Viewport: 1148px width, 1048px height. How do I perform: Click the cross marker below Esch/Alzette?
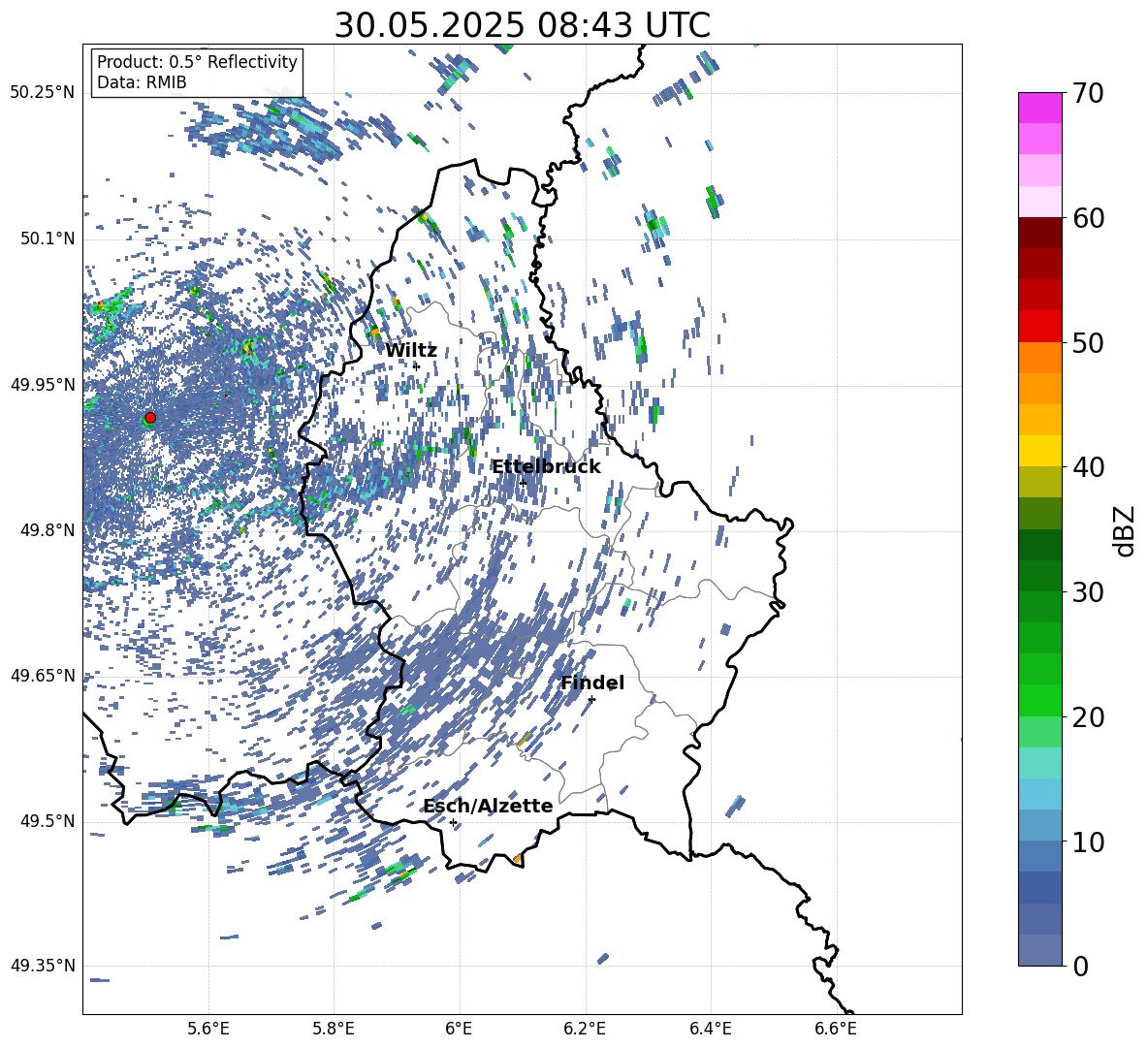pos(453,822)
